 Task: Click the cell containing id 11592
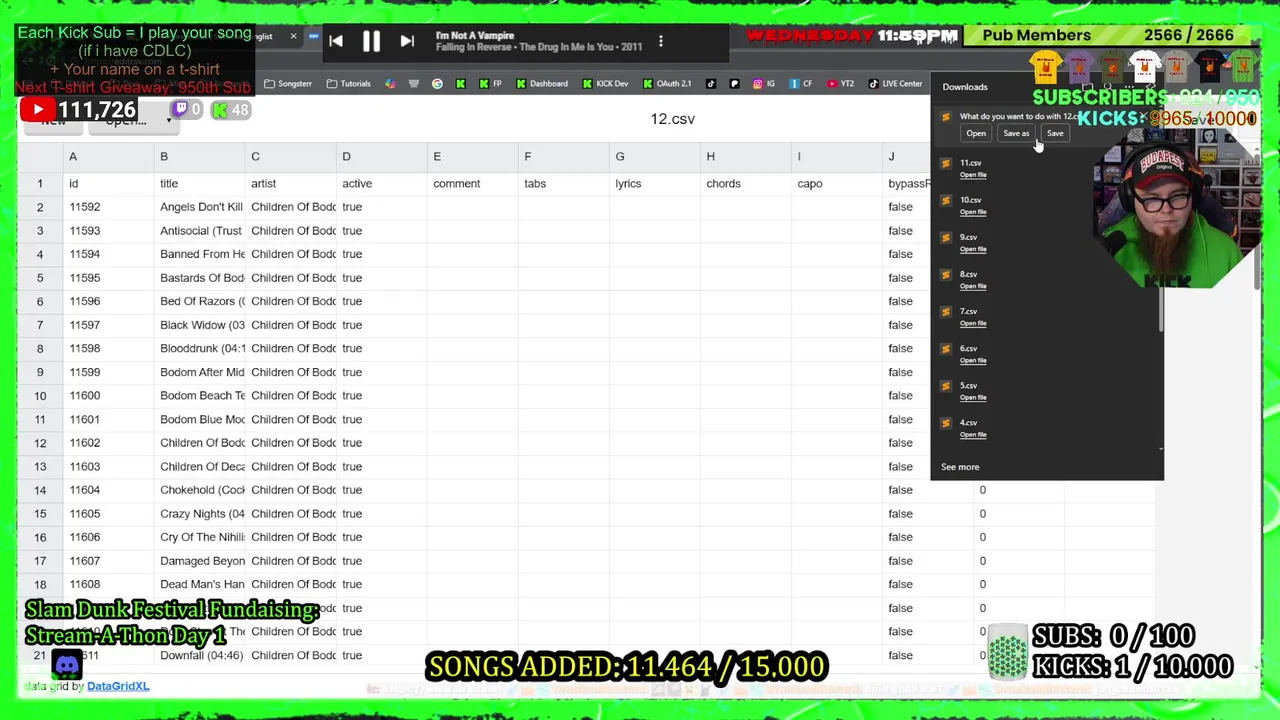[109, 207]
